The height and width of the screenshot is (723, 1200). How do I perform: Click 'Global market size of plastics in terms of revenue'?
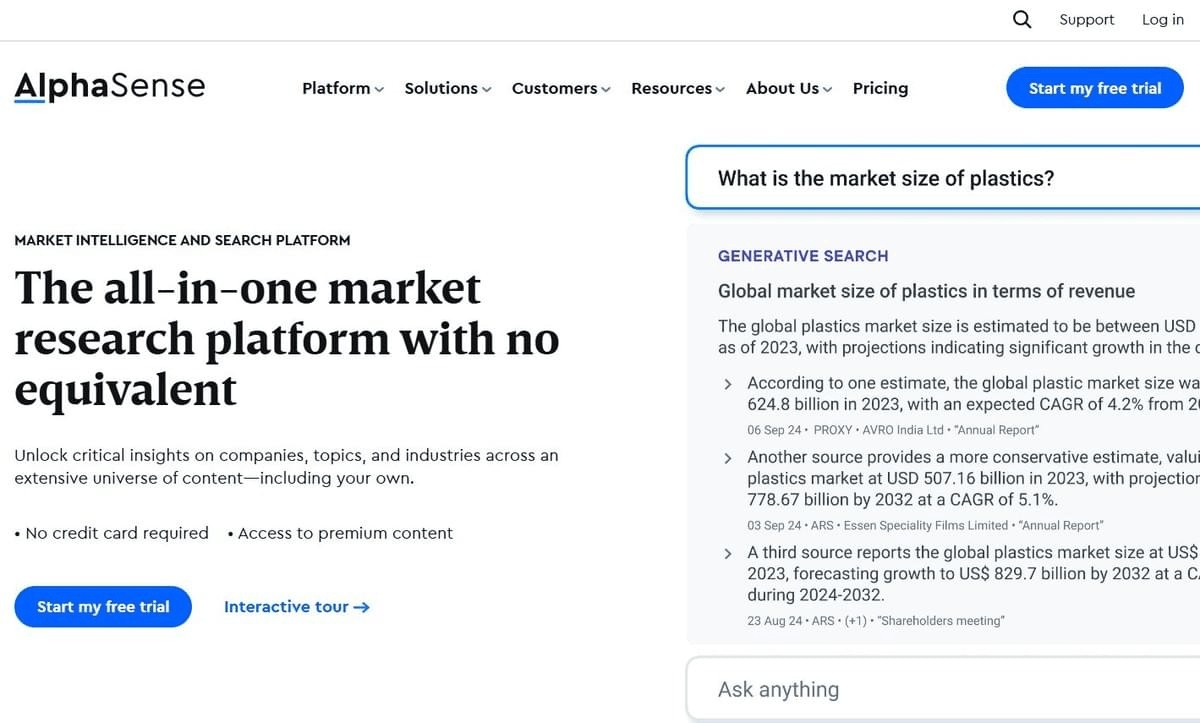click(926, 291)
